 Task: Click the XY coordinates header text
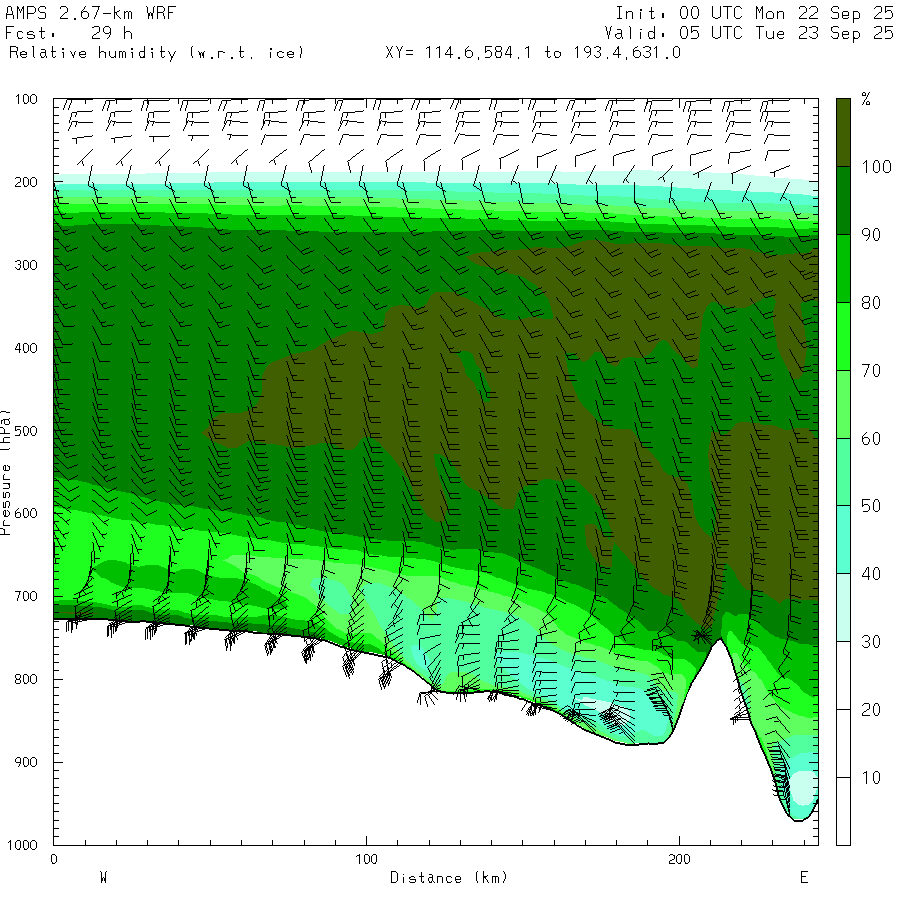point(533,53)
